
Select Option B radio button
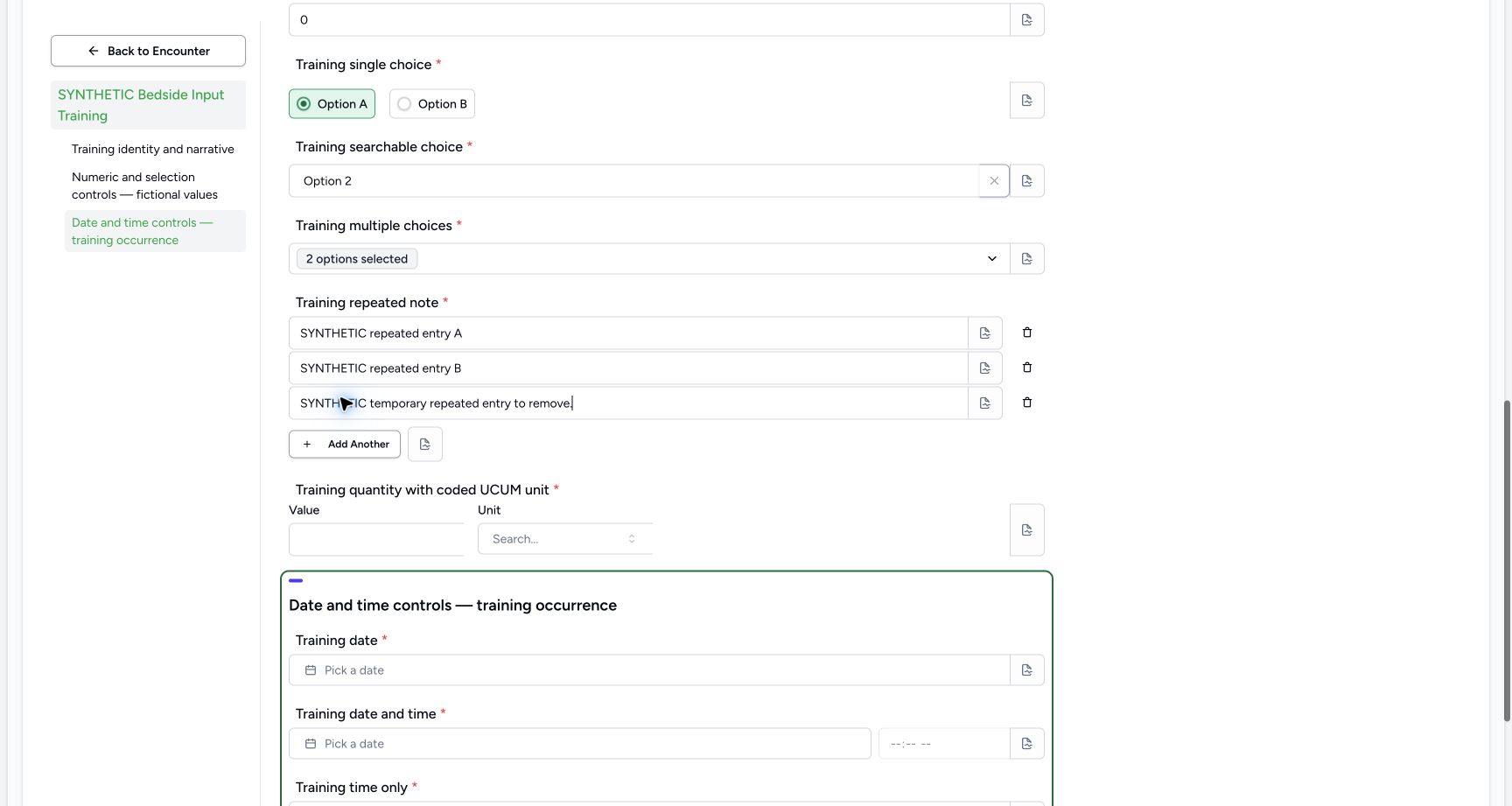(x=432, y=103)
